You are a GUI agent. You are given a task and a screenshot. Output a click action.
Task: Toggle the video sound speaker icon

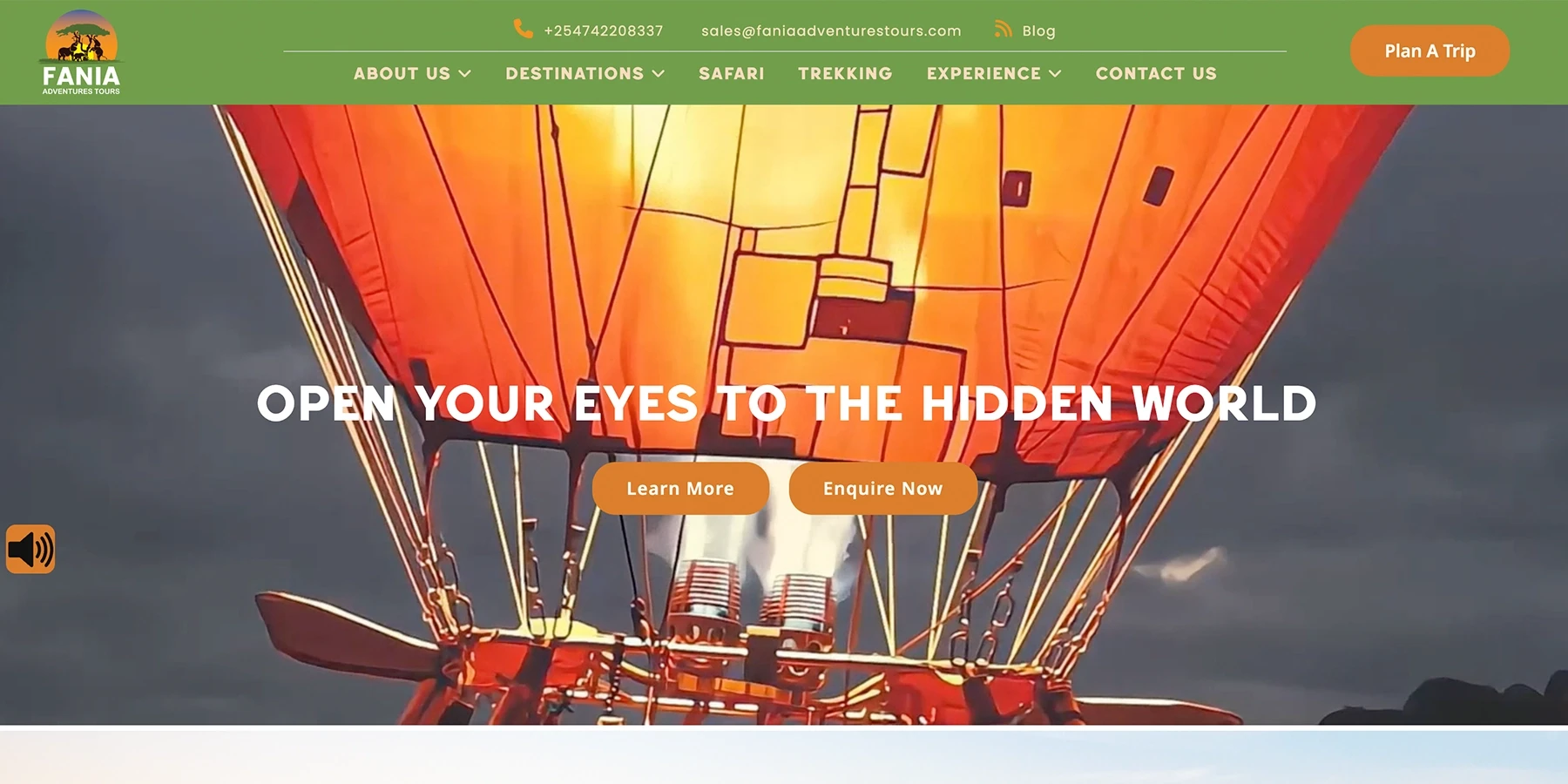click(x=30, y=549)
